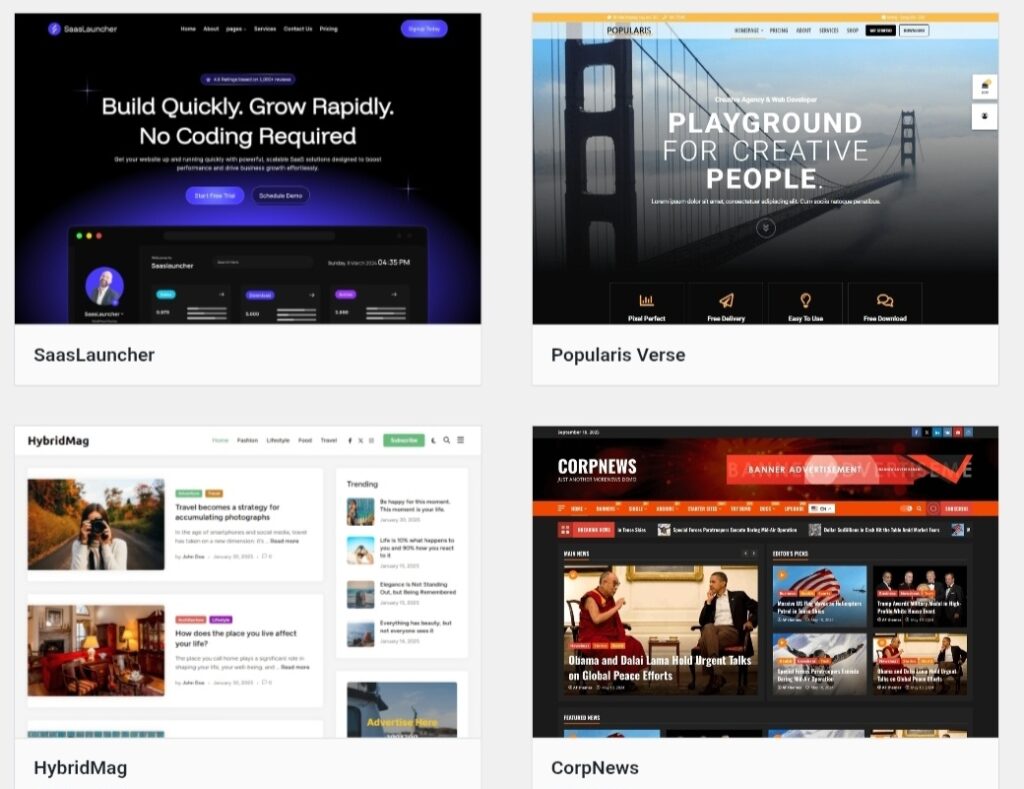This screenshot has width=1024, height=789.
Task: Click the HybridMag Facebook icon
Action: (x=350, y=440)
